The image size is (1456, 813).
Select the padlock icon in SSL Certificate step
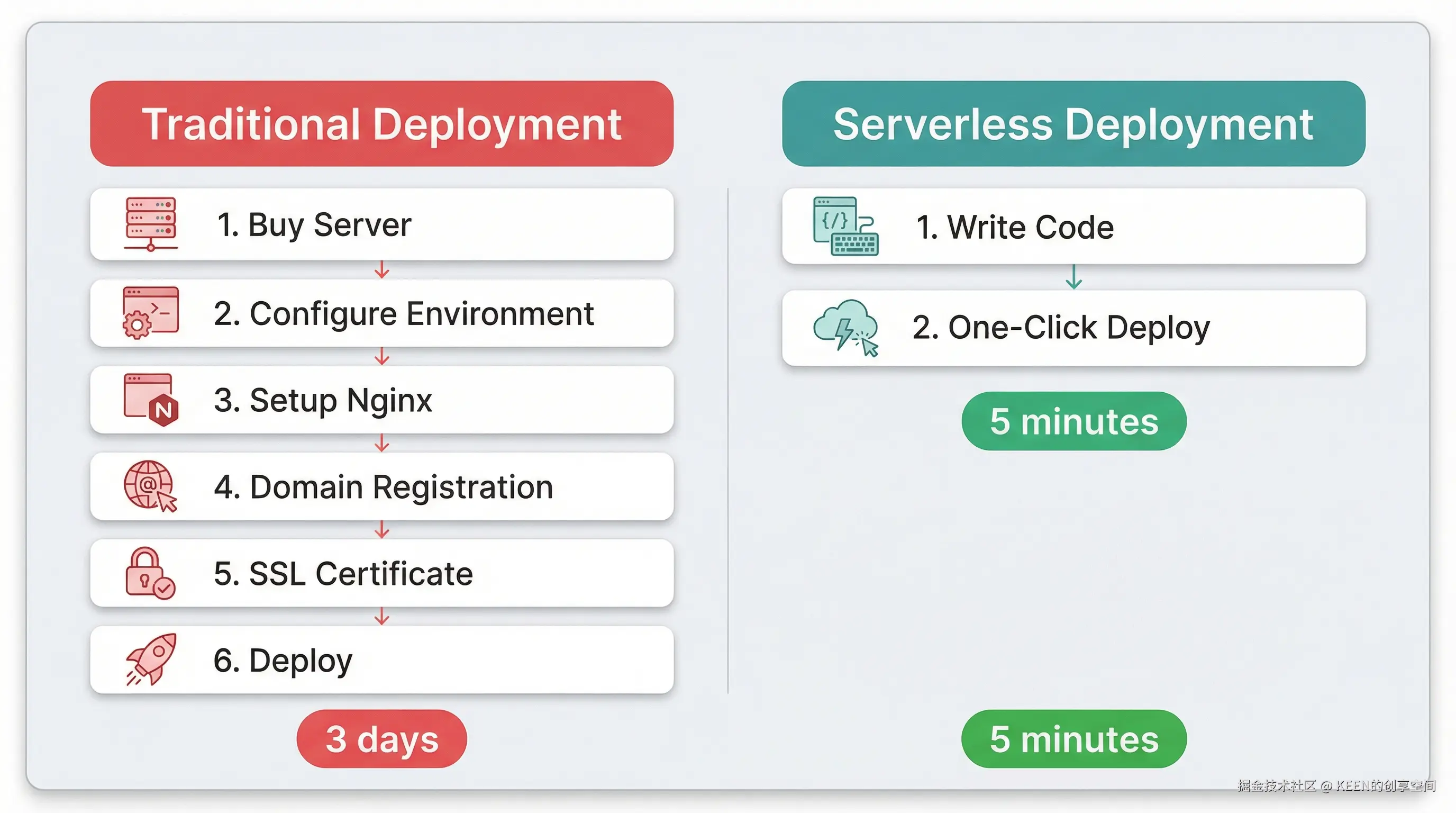tap(148, 573)
